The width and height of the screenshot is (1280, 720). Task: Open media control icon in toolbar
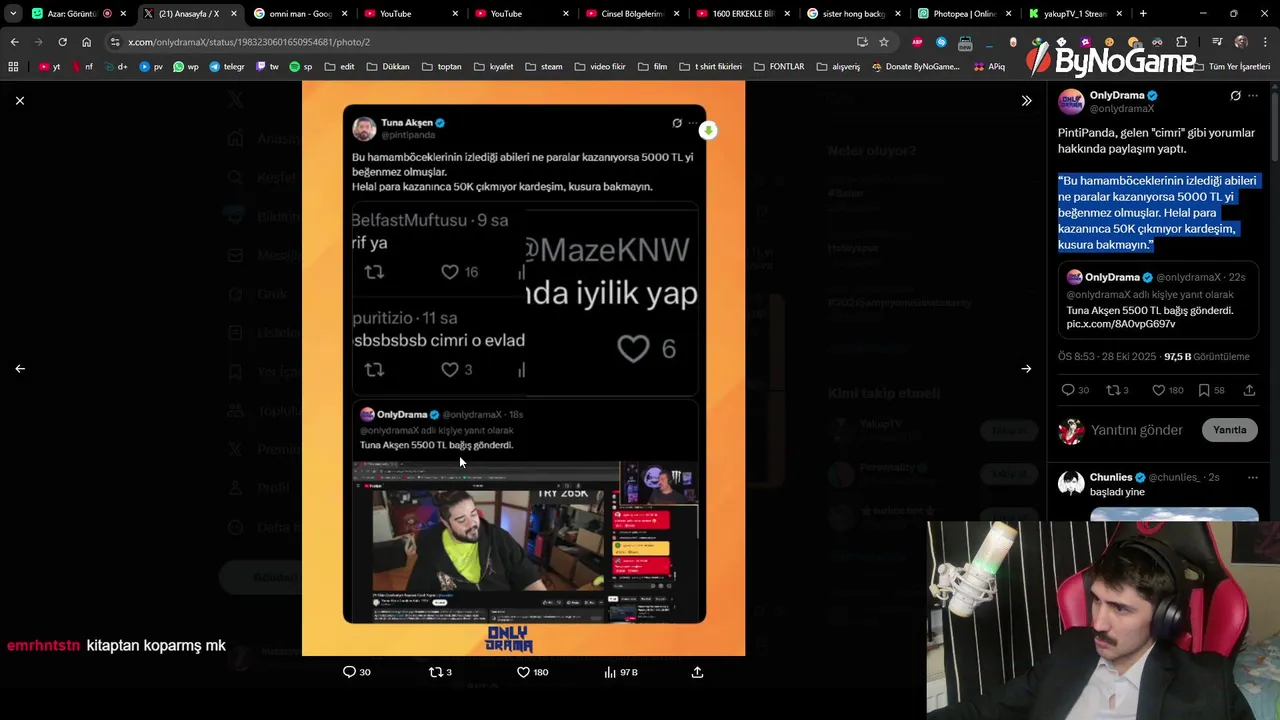coord(1217,42)
